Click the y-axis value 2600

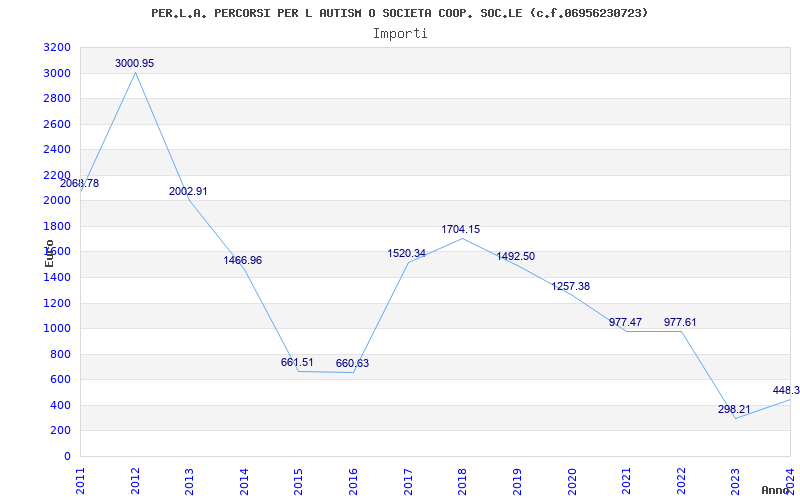(x=58, y=124)
